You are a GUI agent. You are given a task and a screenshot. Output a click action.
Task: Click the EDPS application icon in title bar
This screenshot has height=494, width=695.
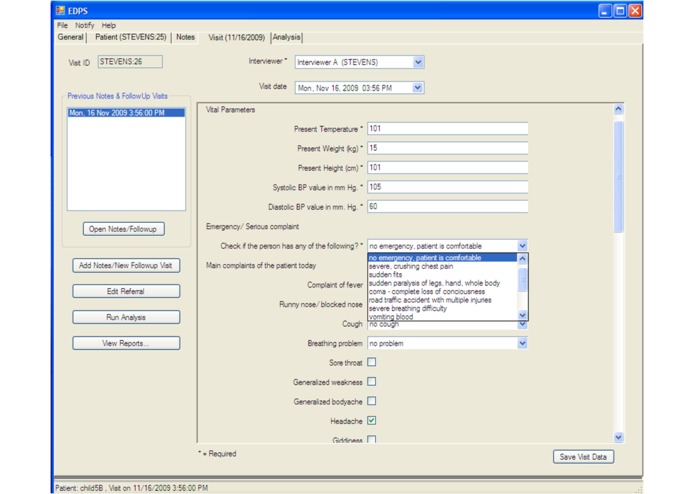click(x=60, y=10)
